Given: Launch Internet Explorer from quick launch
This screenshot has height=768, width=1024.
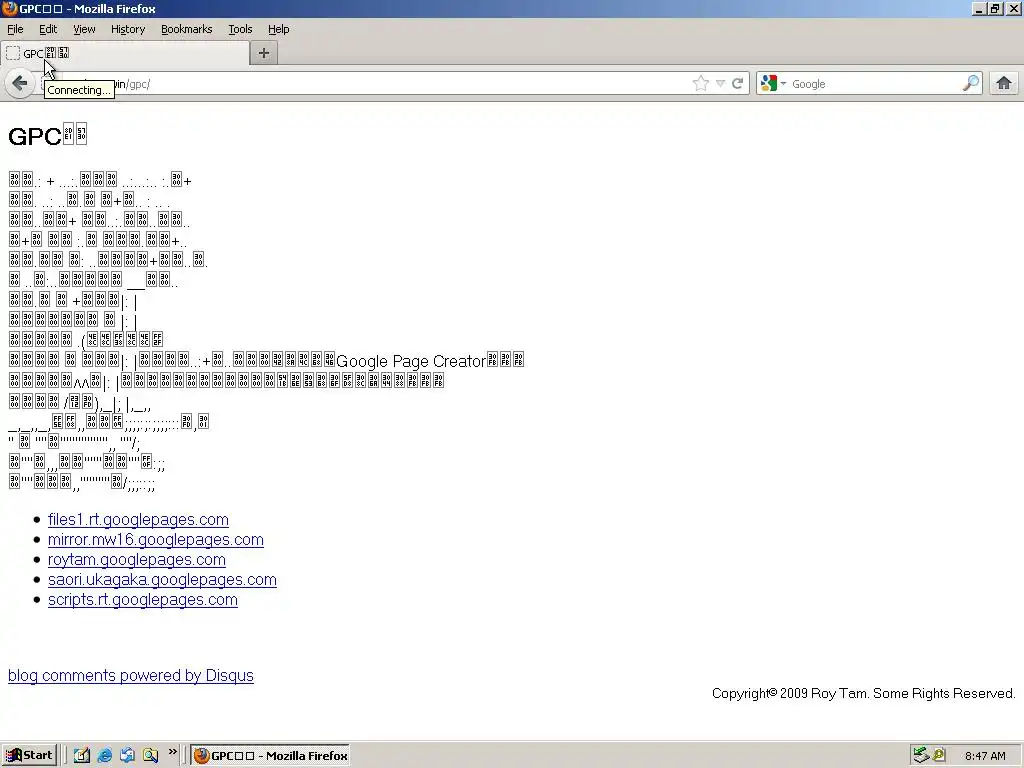Looking at the screenshot, I should coord(104,756).
